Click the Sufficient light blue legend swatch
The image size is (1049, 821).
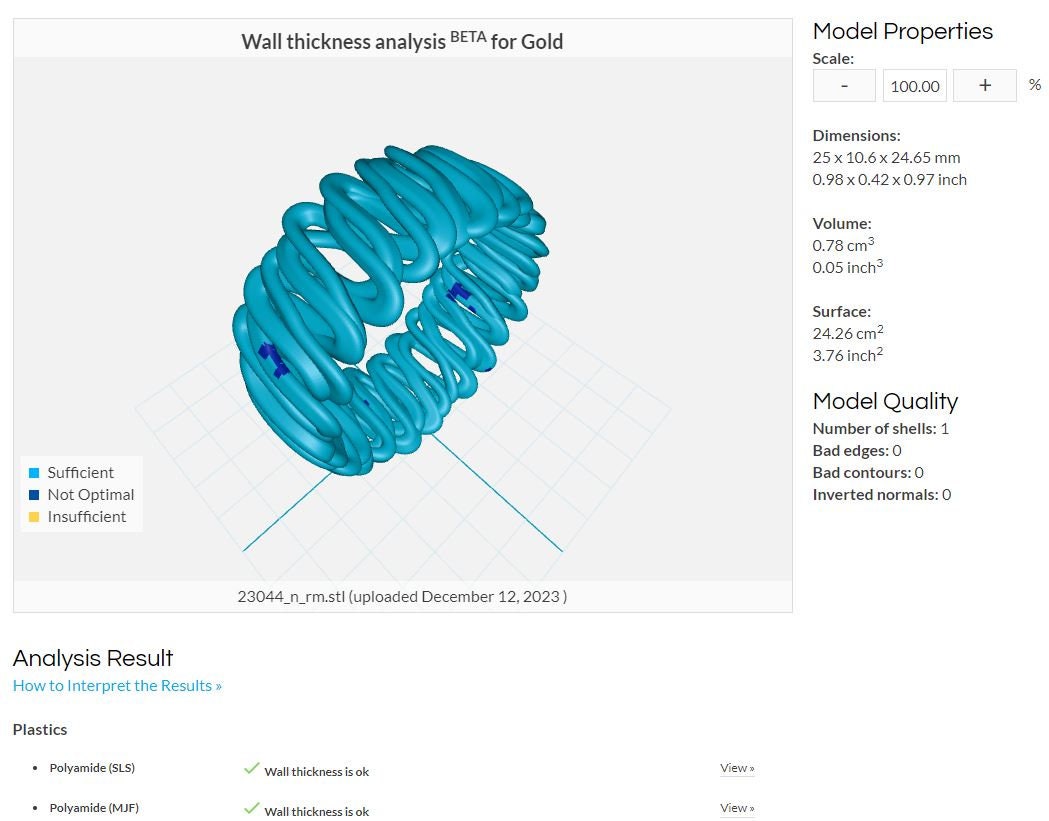point(34,473)
